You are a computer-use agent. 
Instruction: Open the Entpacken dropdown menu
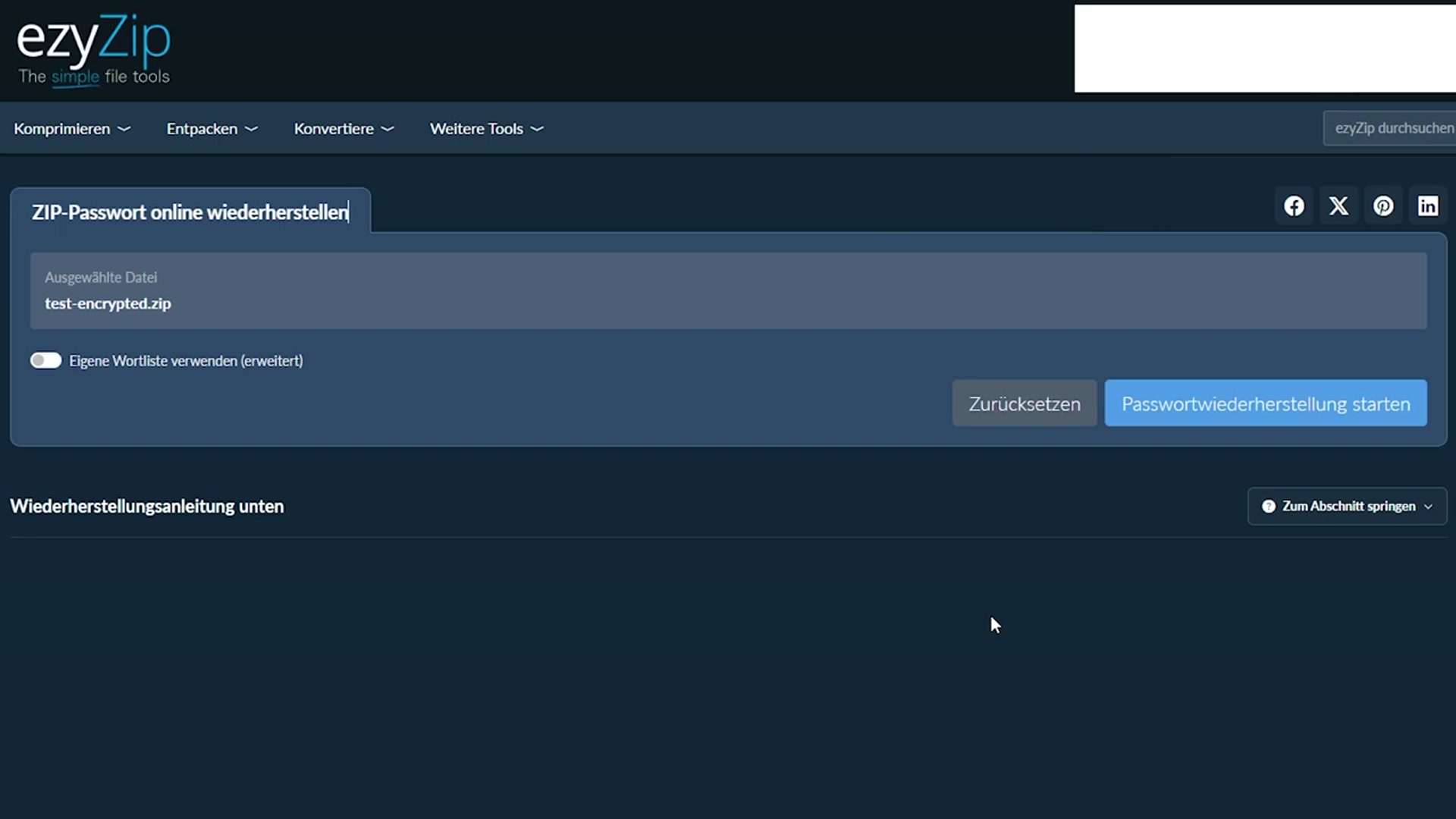coord(212,129)
